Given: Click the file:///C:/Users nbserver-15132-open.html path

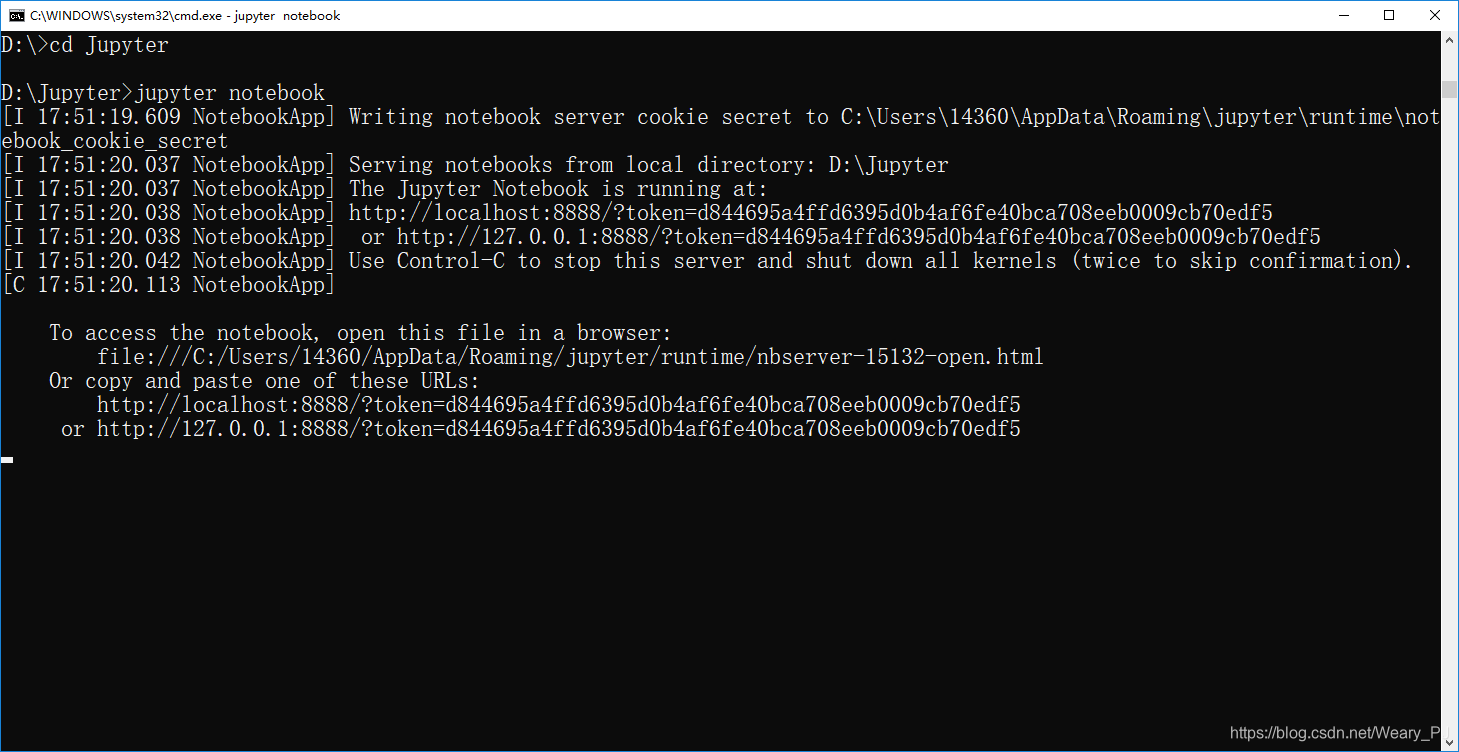Looking at the screenshot, I should 570,357.
